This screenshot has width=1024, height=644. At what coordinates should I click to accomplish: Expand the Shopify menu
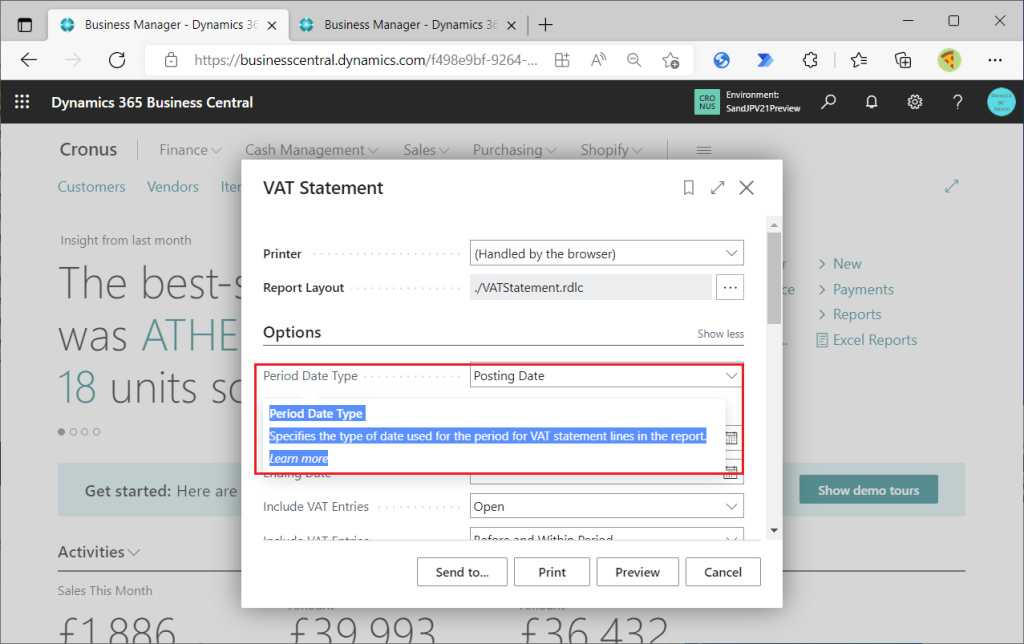(611, 150)
